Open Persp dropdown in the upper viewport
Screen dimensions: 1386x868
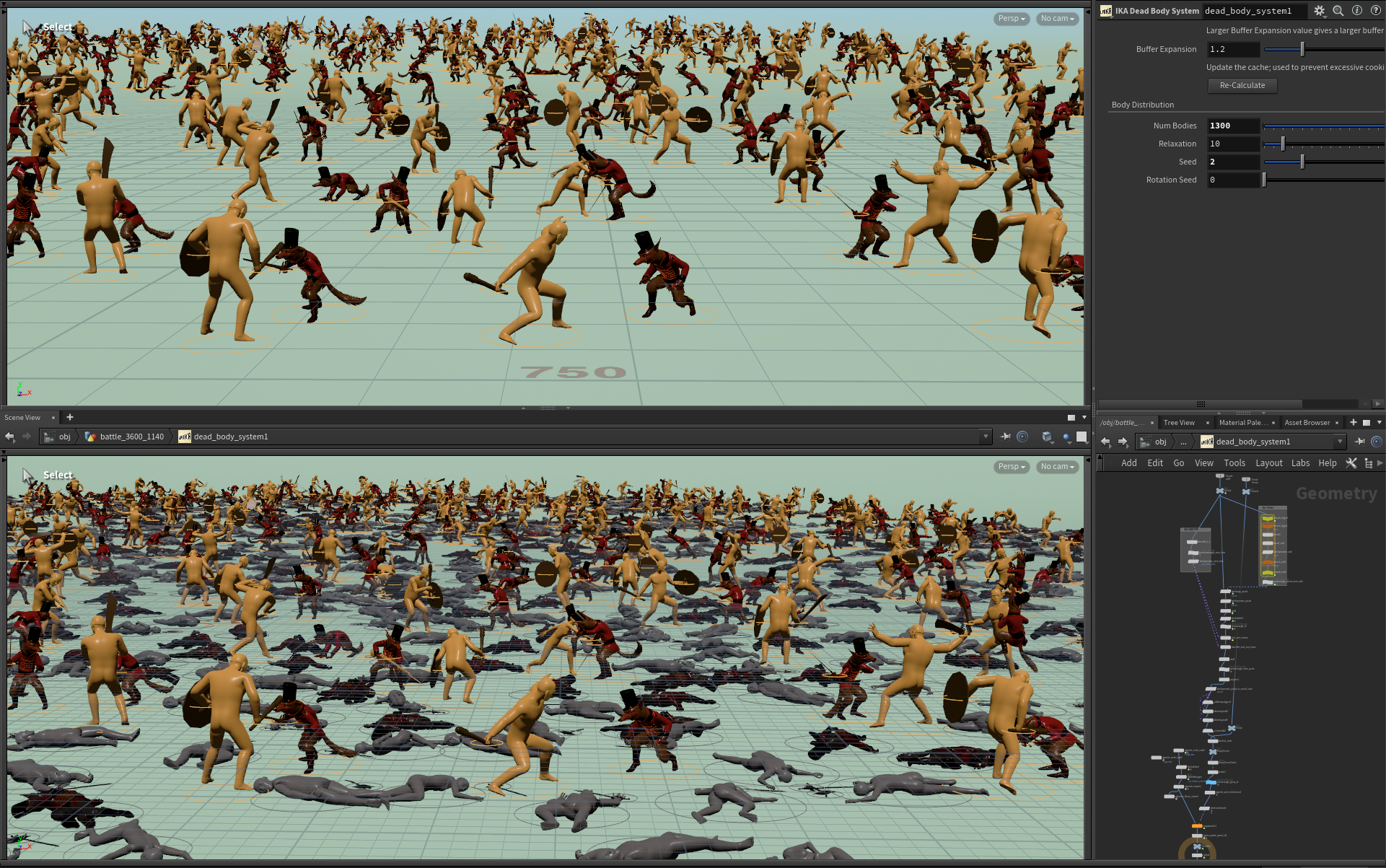(x=1011, y=19)
